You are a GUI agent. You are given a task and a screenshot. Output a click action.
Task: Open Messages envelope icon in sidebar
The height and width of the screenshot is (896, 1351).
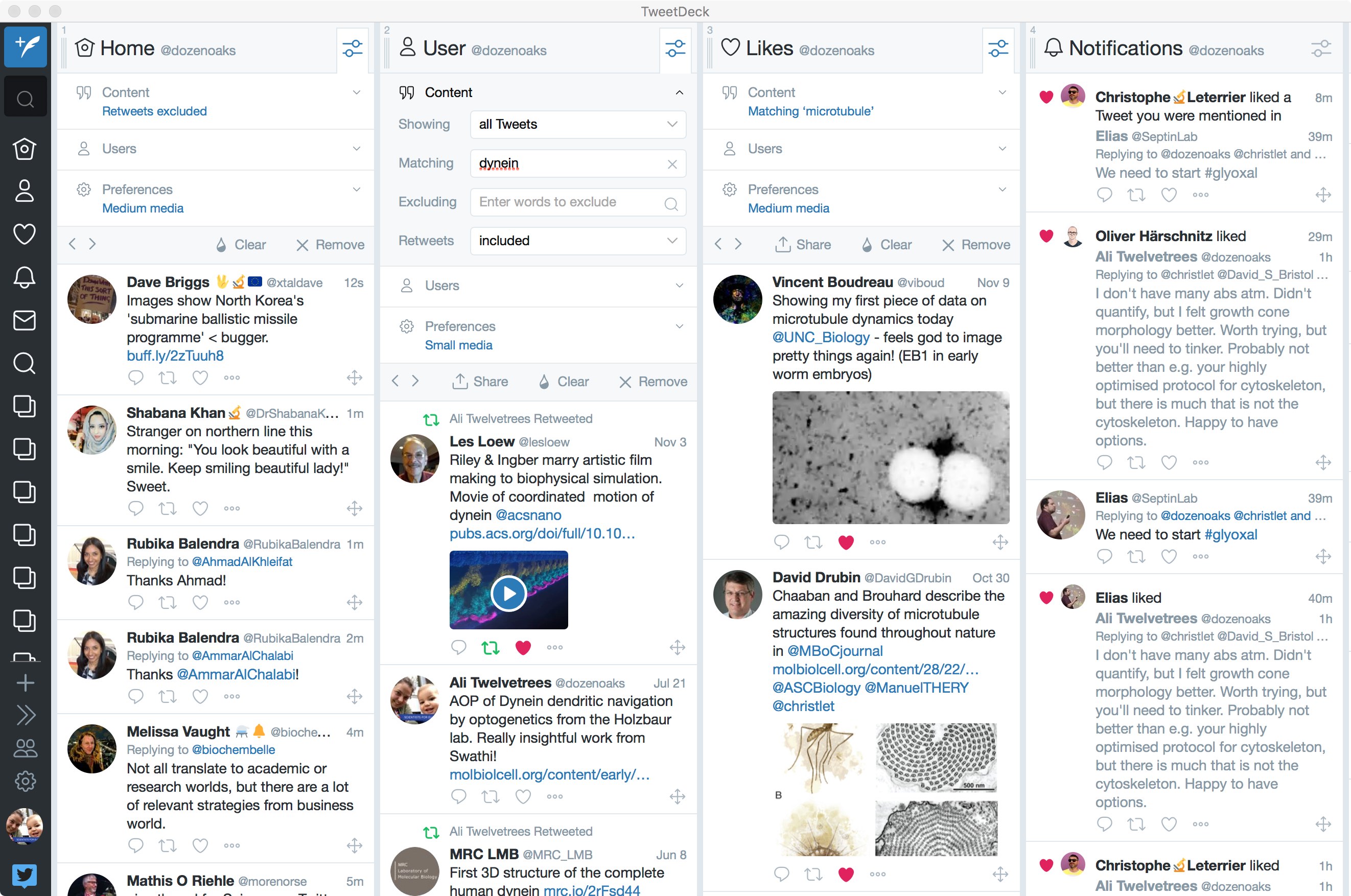25,320
